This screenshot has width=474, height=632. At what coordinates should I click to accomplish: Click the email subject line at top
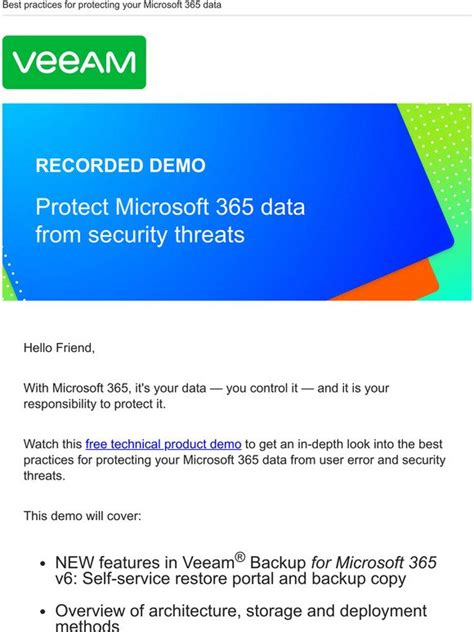[x=112, y=5]
